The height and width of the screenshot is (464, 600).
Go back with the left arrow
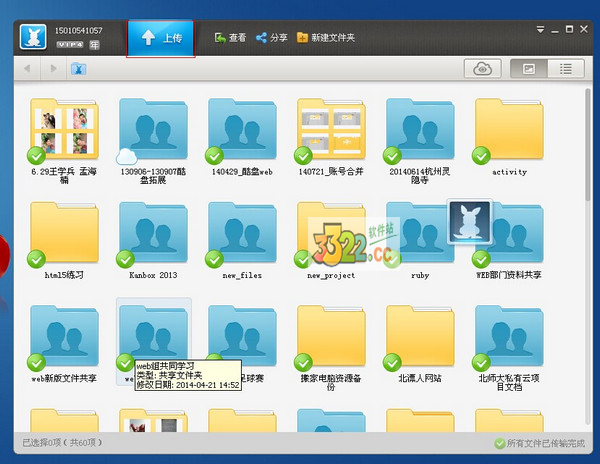pyautogui.click(x=27, y=68)
